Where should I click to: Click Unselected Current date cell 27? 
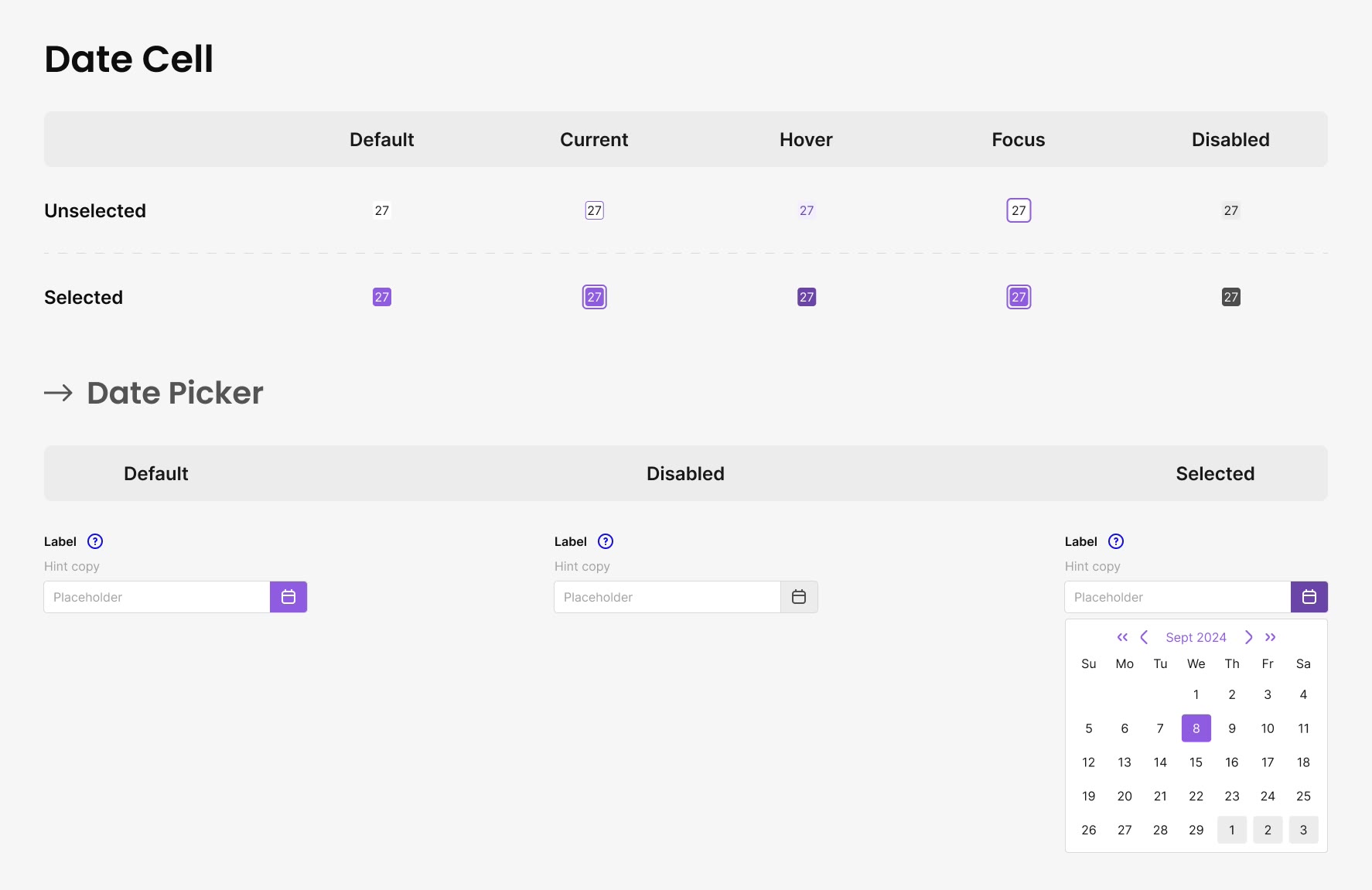(594, 210)
